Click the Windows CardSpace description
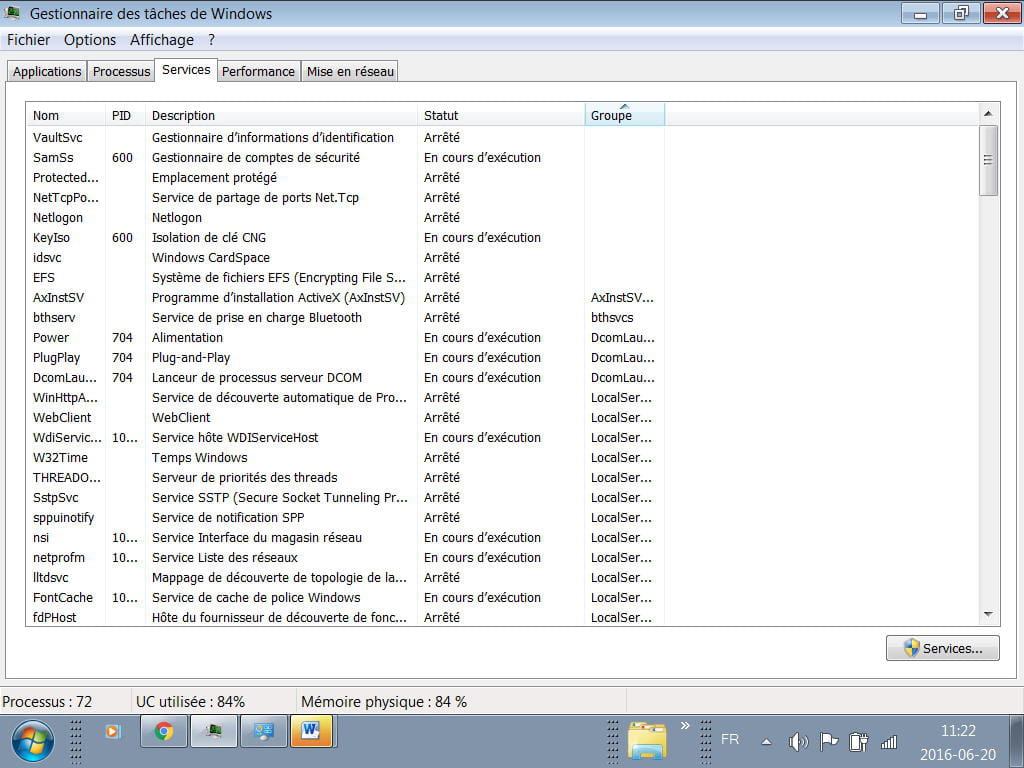Screen dimensions: 1024x768 (210, 257)
